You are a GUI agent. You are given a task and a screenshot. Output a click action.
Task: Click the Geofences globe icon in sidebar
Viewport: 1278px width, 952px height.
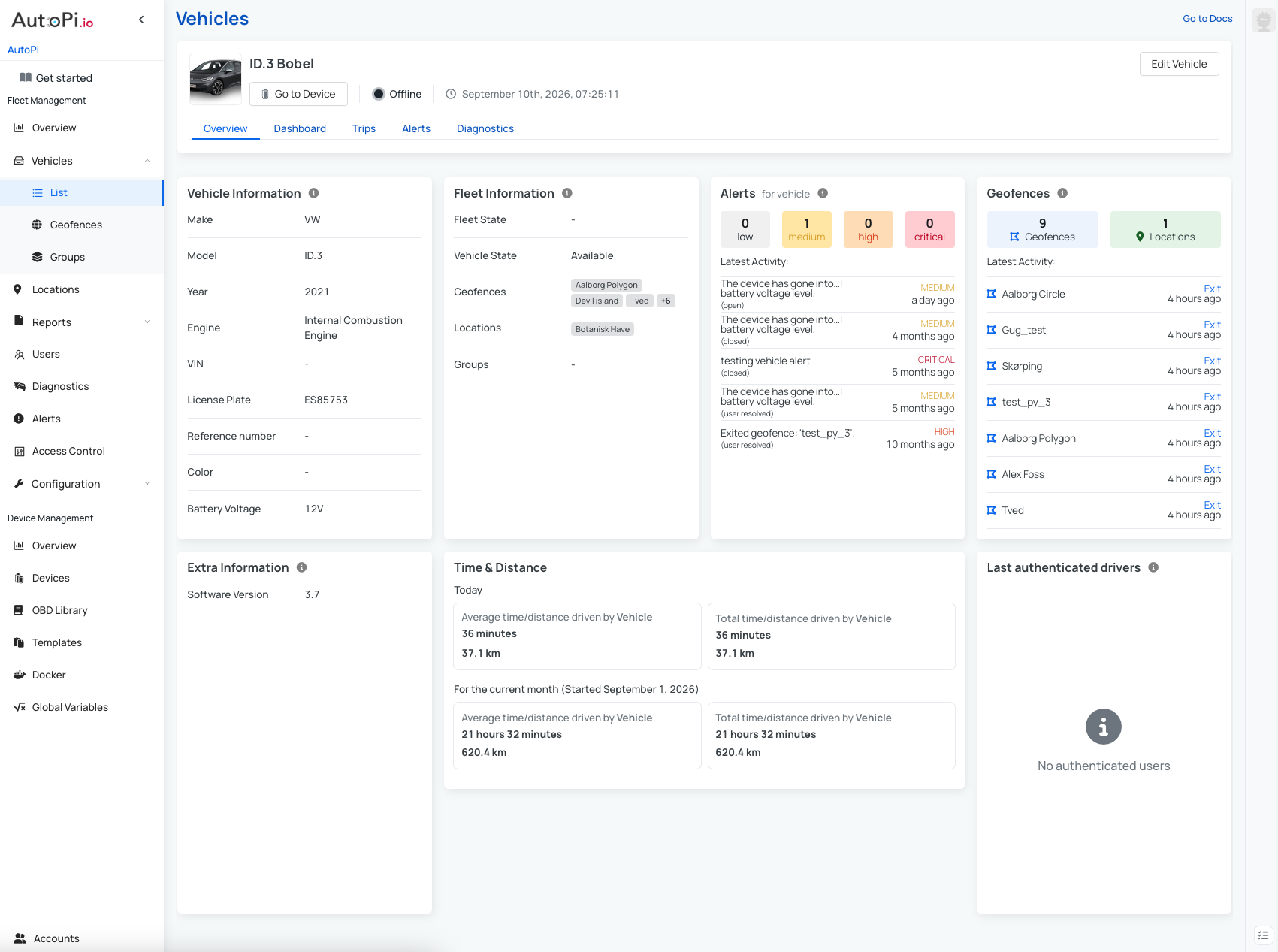coord(37,225)
